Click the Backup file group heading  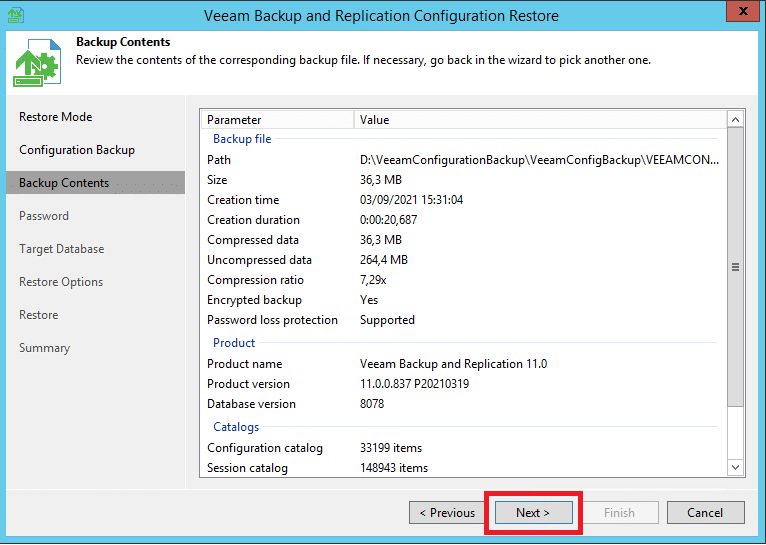click(x=242, y=139)
